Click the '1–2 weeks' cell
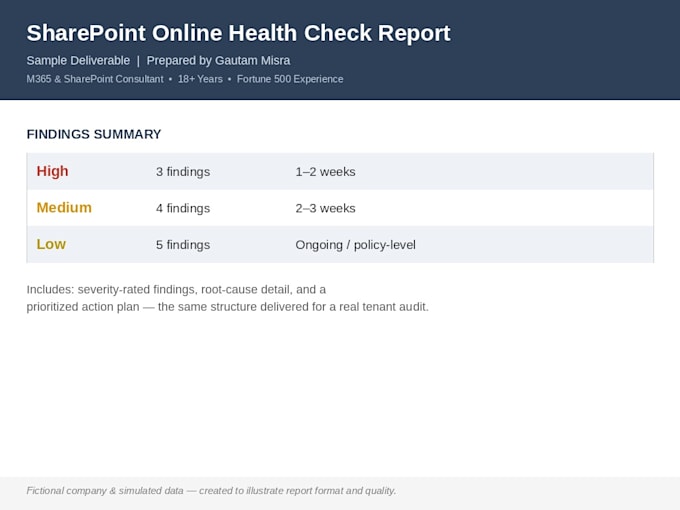680x510 pixels. click(325, 172)
